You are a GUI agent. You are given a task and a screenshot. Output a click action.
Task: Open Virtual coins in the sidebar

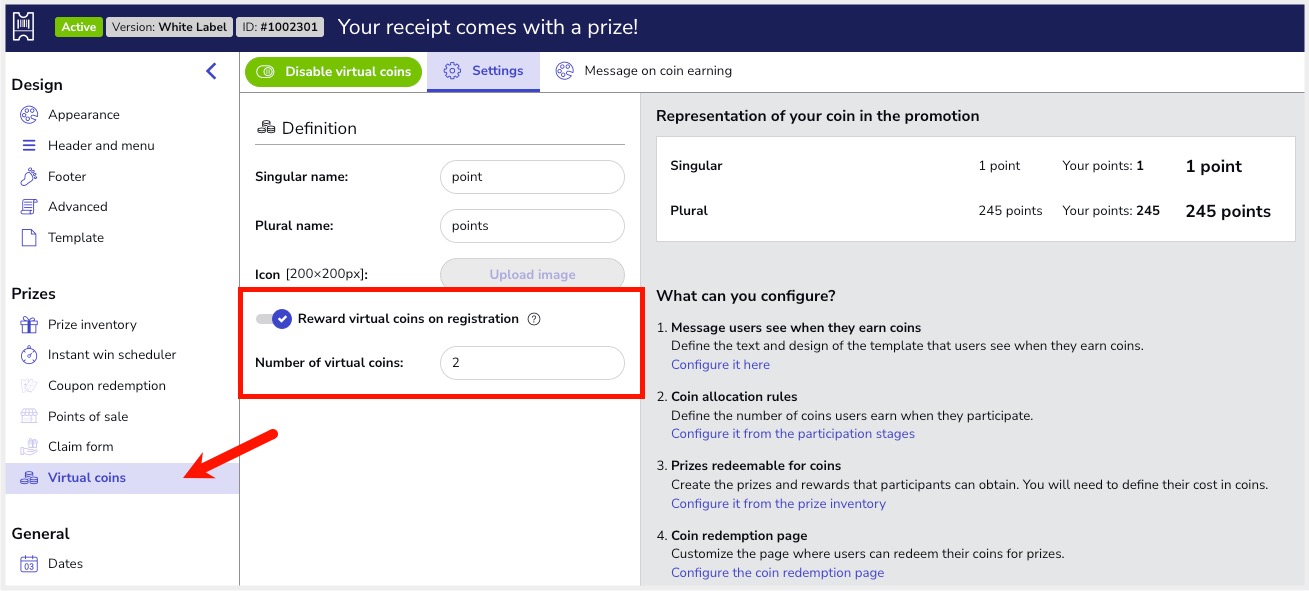tap(87, 478)
